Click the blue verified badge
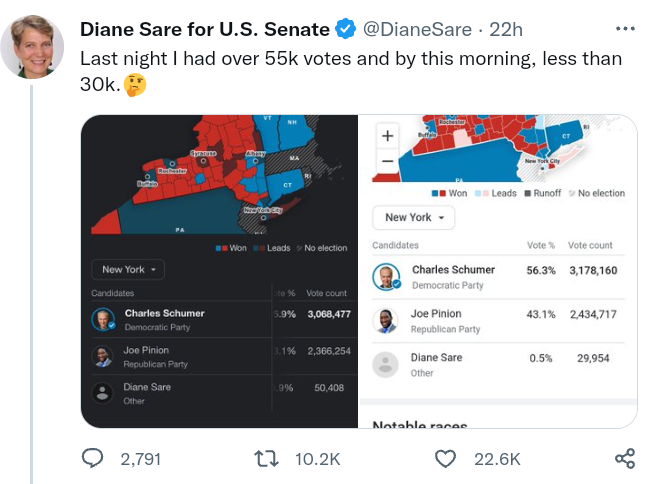The width and height of the screenshot is (650, 484). (x=345, y=30)
